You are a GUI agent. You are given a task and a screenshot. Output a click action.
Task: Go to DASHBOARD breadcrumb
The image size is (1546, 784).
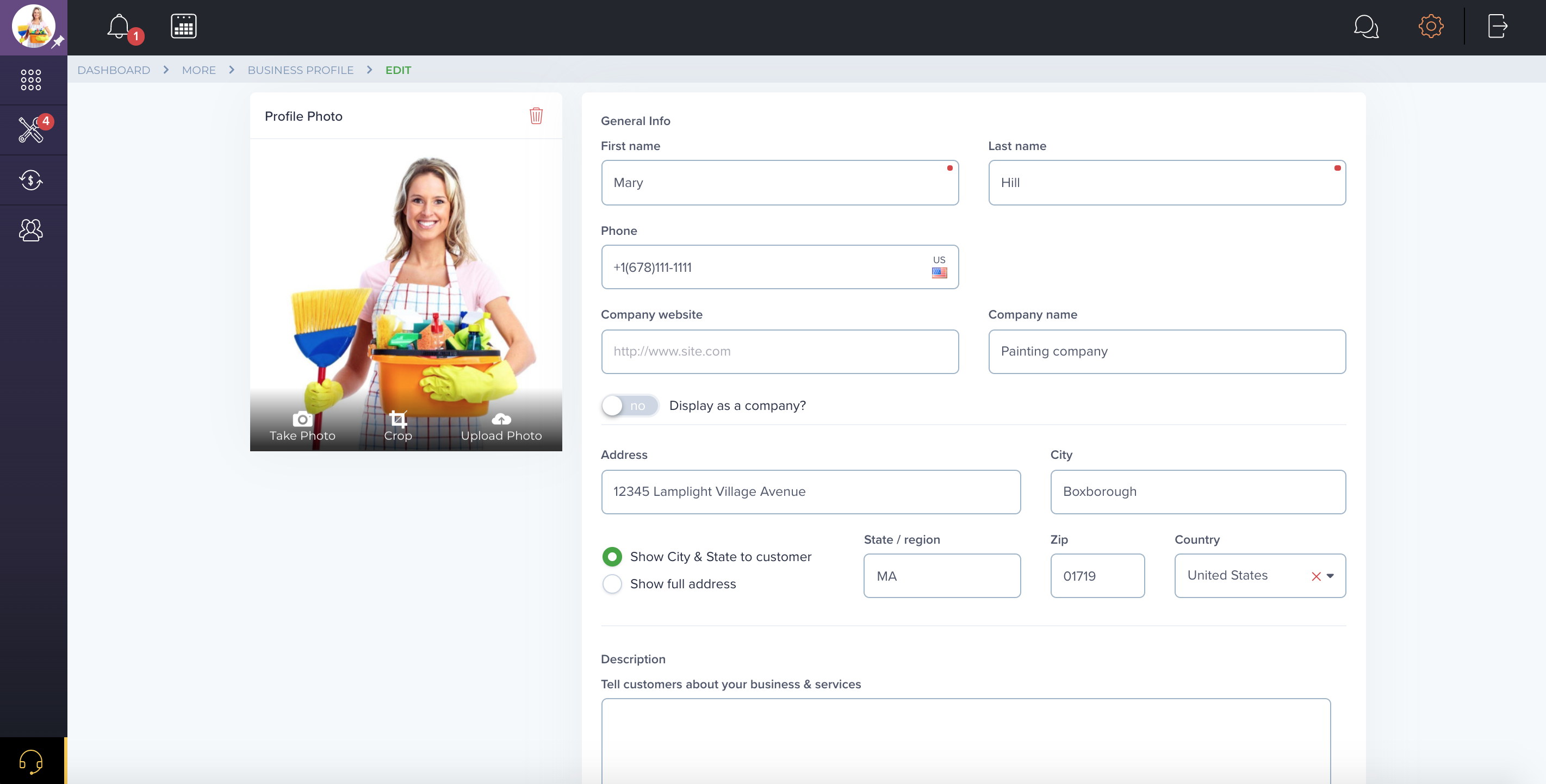coord(114,70)
